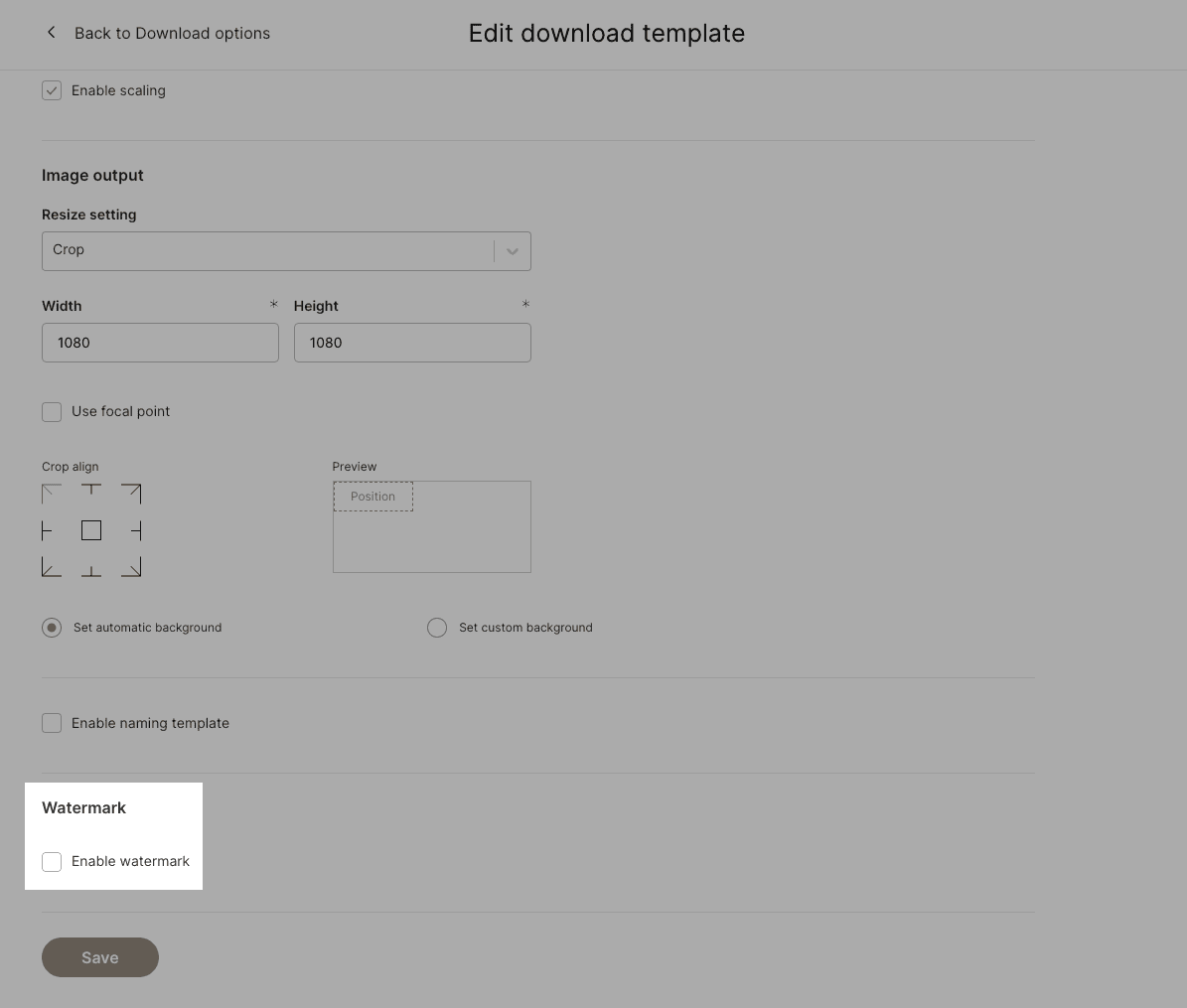Select bottom-right crop align icon
The height and width of the screenshot is (1008, 1187).
click(131, 567)
